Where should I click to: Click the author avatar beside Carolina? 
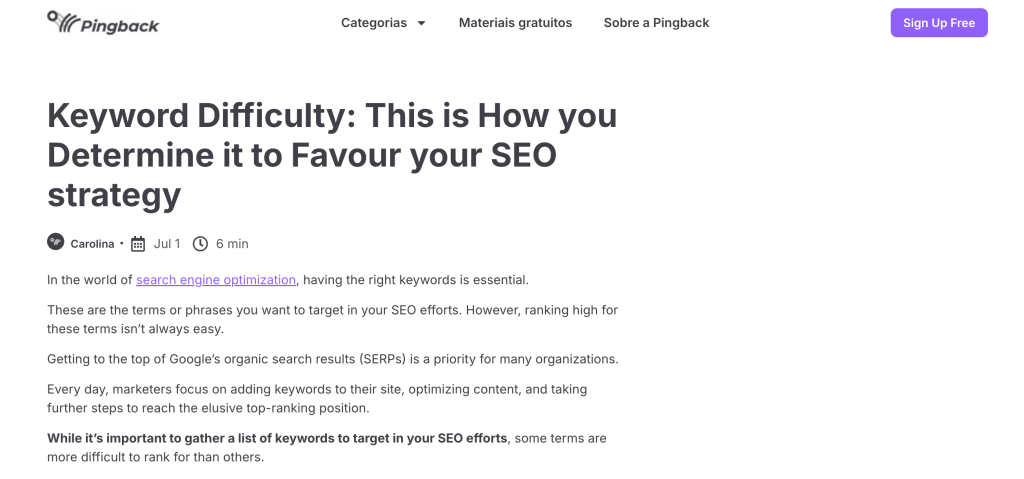pos(56,242)
